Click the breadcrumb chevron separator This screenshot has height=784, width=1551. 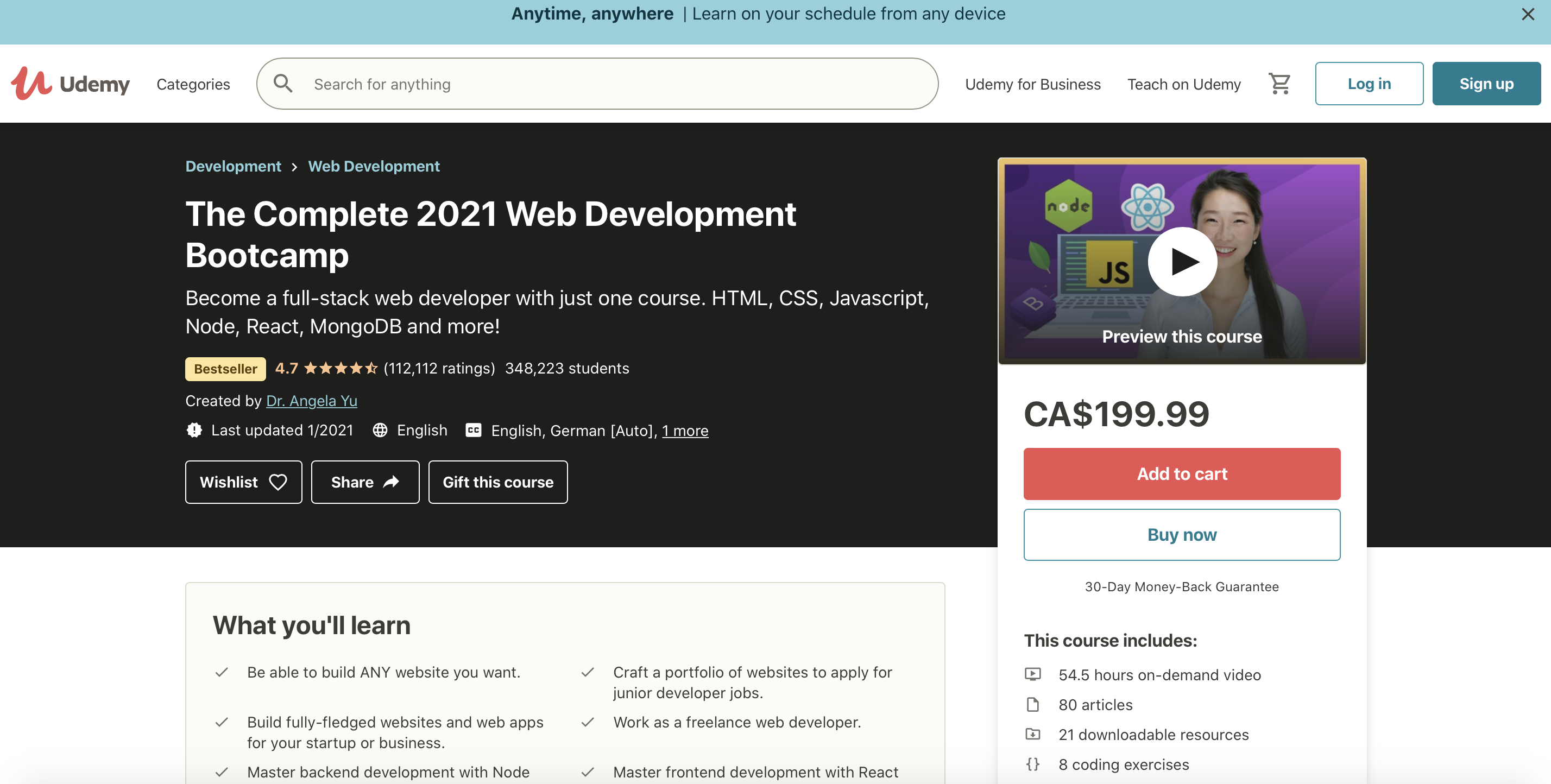tap(294, 167)
